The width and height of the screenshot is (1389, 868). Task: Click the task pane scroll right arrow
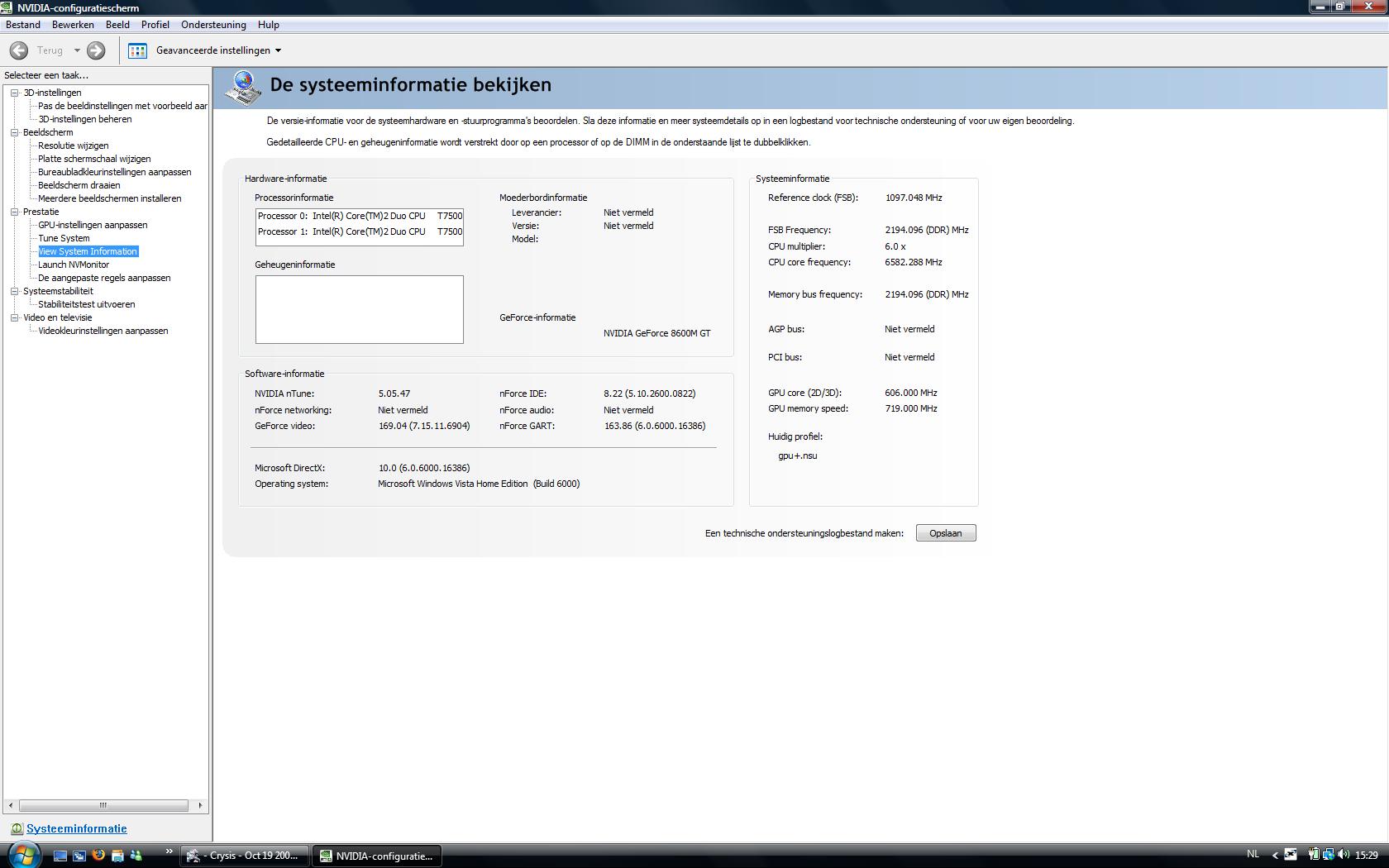199,805
